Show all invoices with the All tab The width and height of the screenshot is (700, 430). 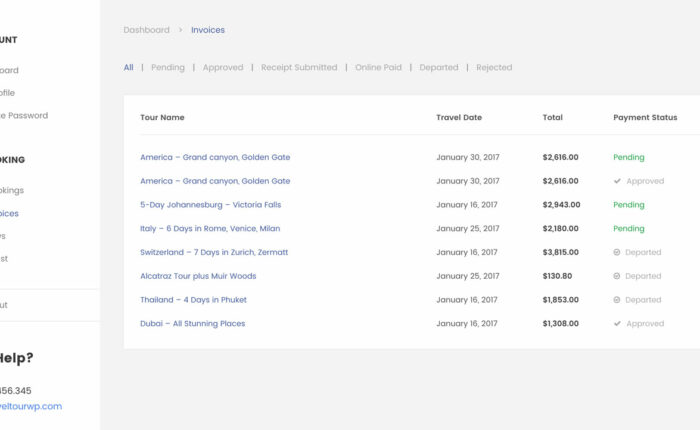pos(128,68)
